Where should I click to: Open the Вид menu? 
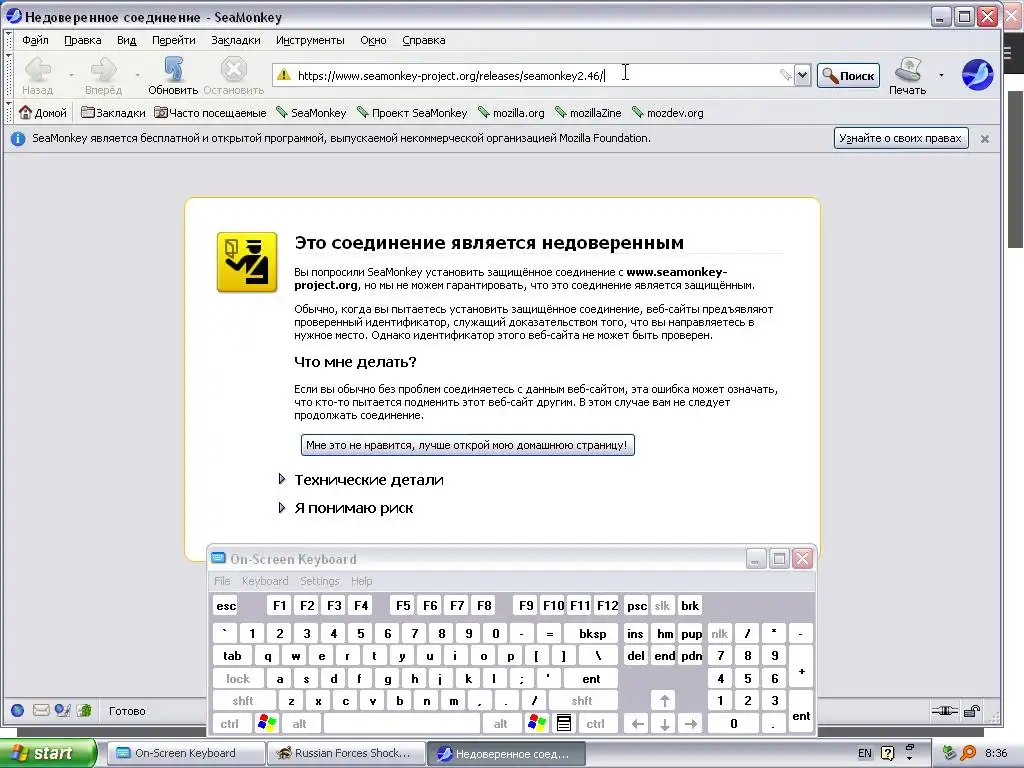click(127, 40)
